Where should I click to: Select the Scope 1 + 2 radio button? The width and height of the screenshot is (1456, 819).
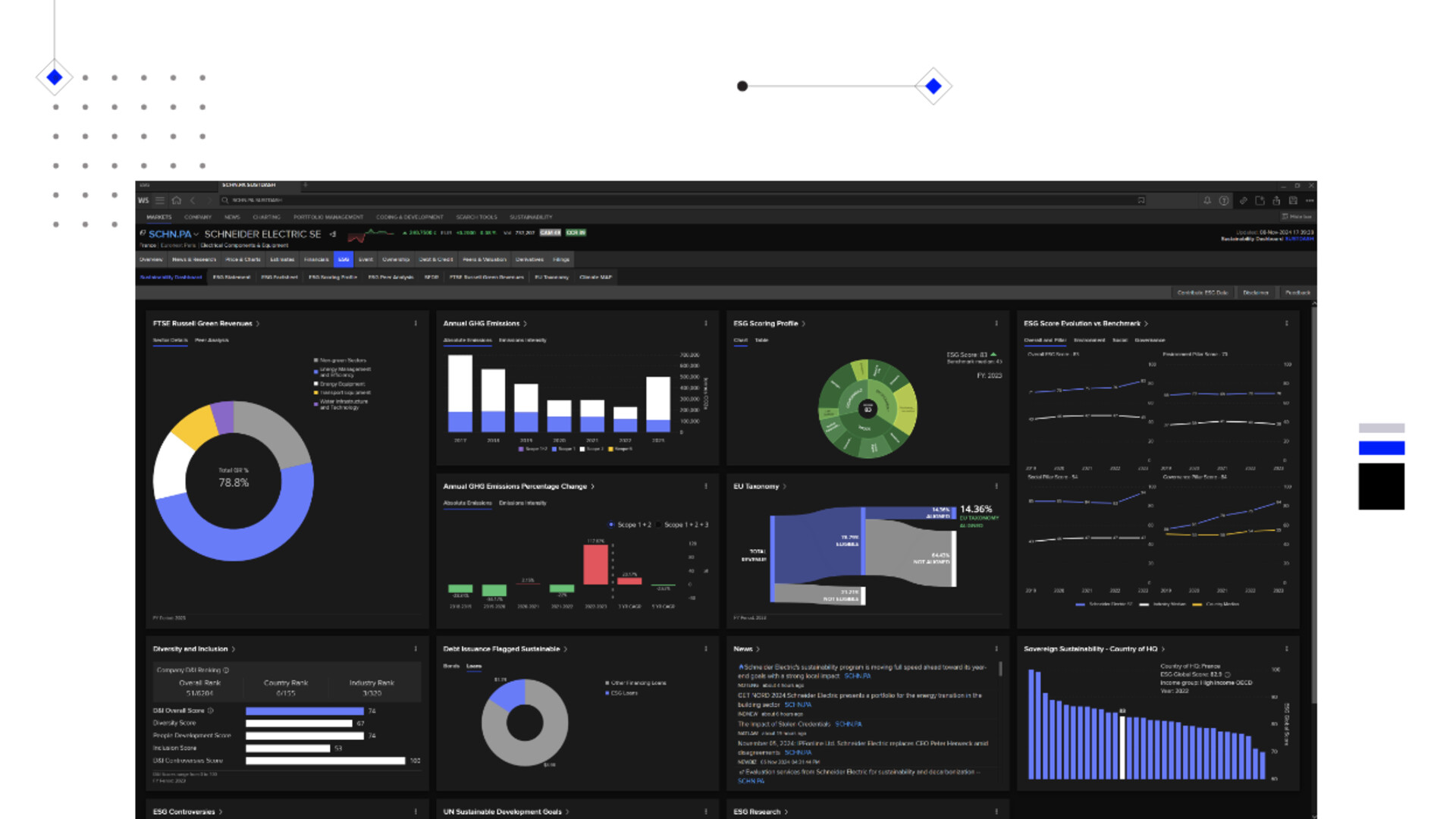611,525
